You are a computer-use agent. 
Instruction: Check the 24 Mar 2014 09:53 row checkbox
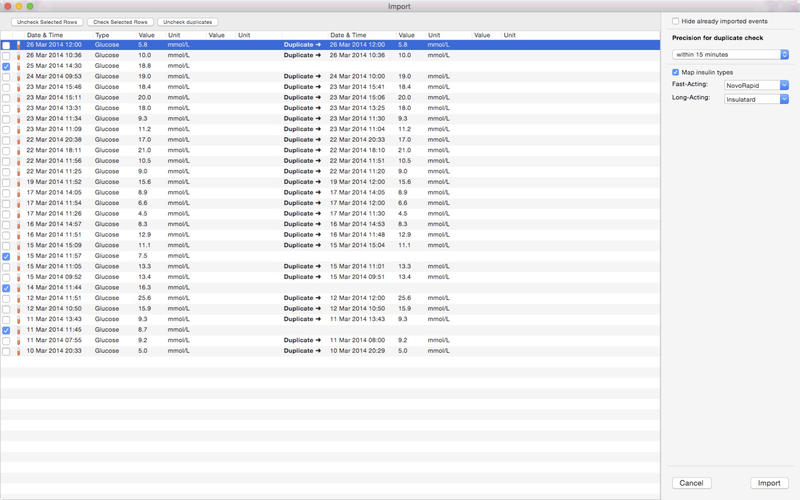point(6,77)
